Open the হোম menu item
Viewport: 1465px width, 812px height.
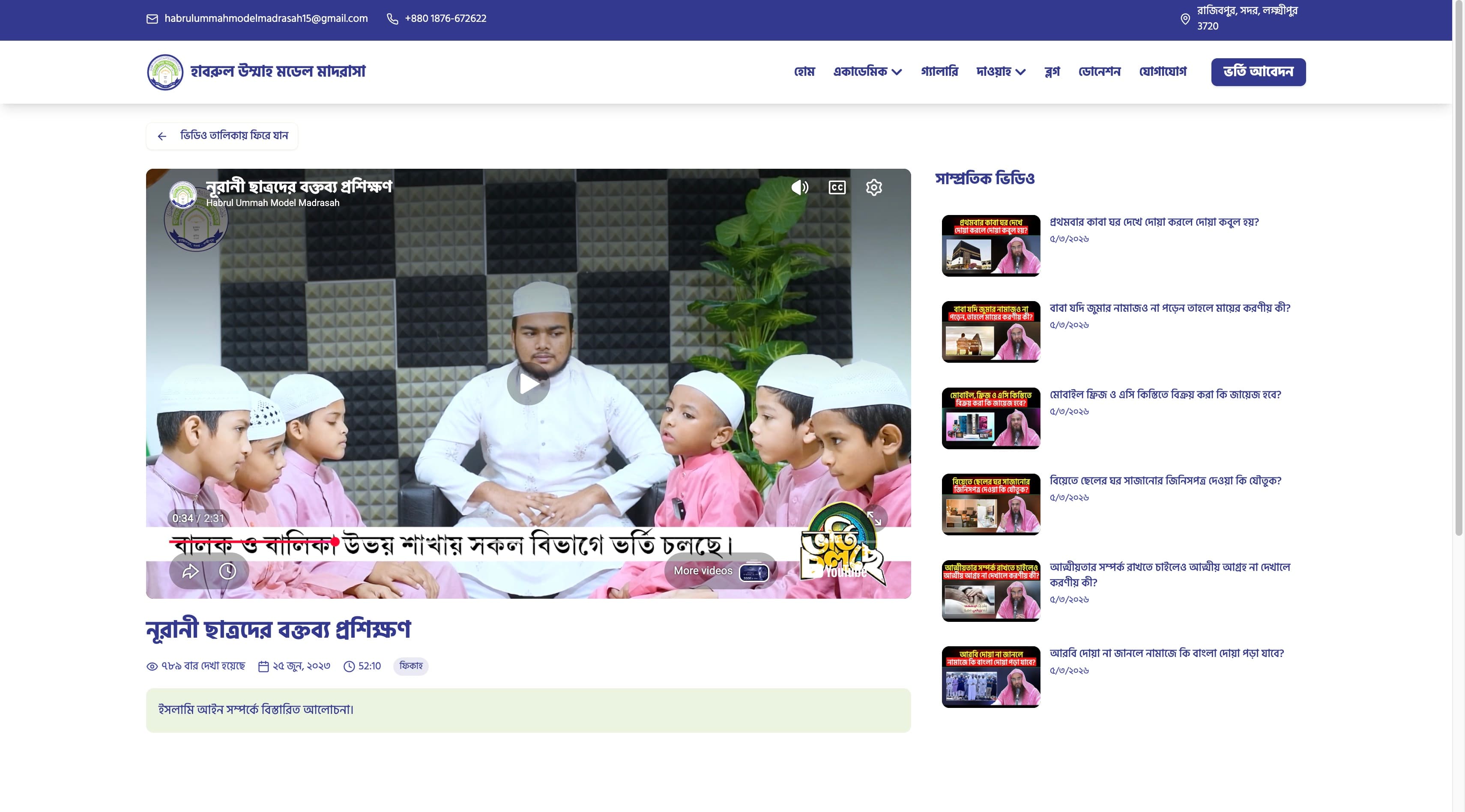pos(804,72)
